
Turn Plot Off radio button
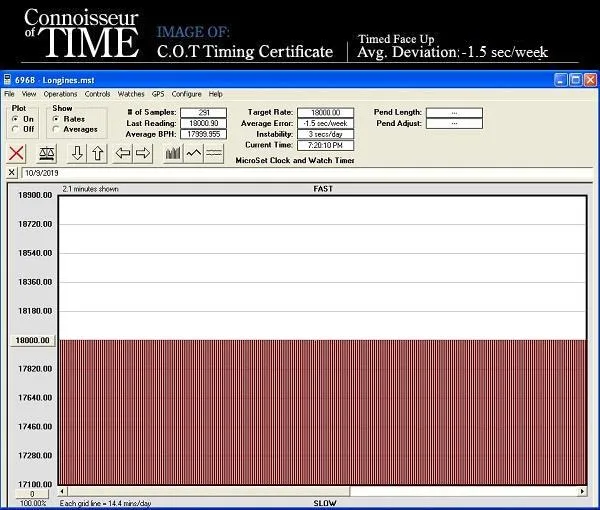(x=15, y=129)
